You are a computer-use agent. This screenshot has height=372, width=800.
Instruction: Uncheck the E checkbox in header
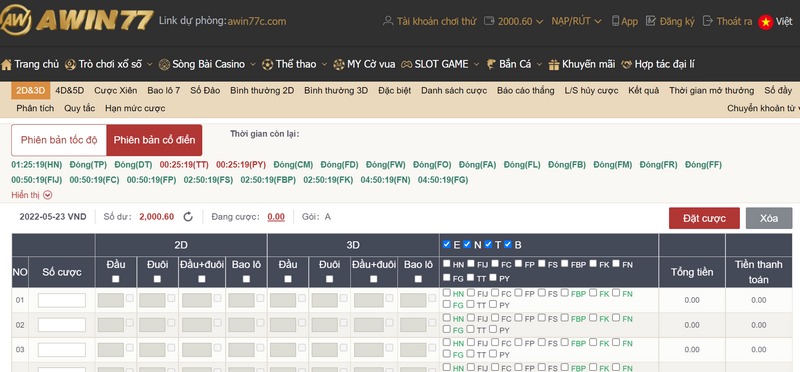coord(447,244)
